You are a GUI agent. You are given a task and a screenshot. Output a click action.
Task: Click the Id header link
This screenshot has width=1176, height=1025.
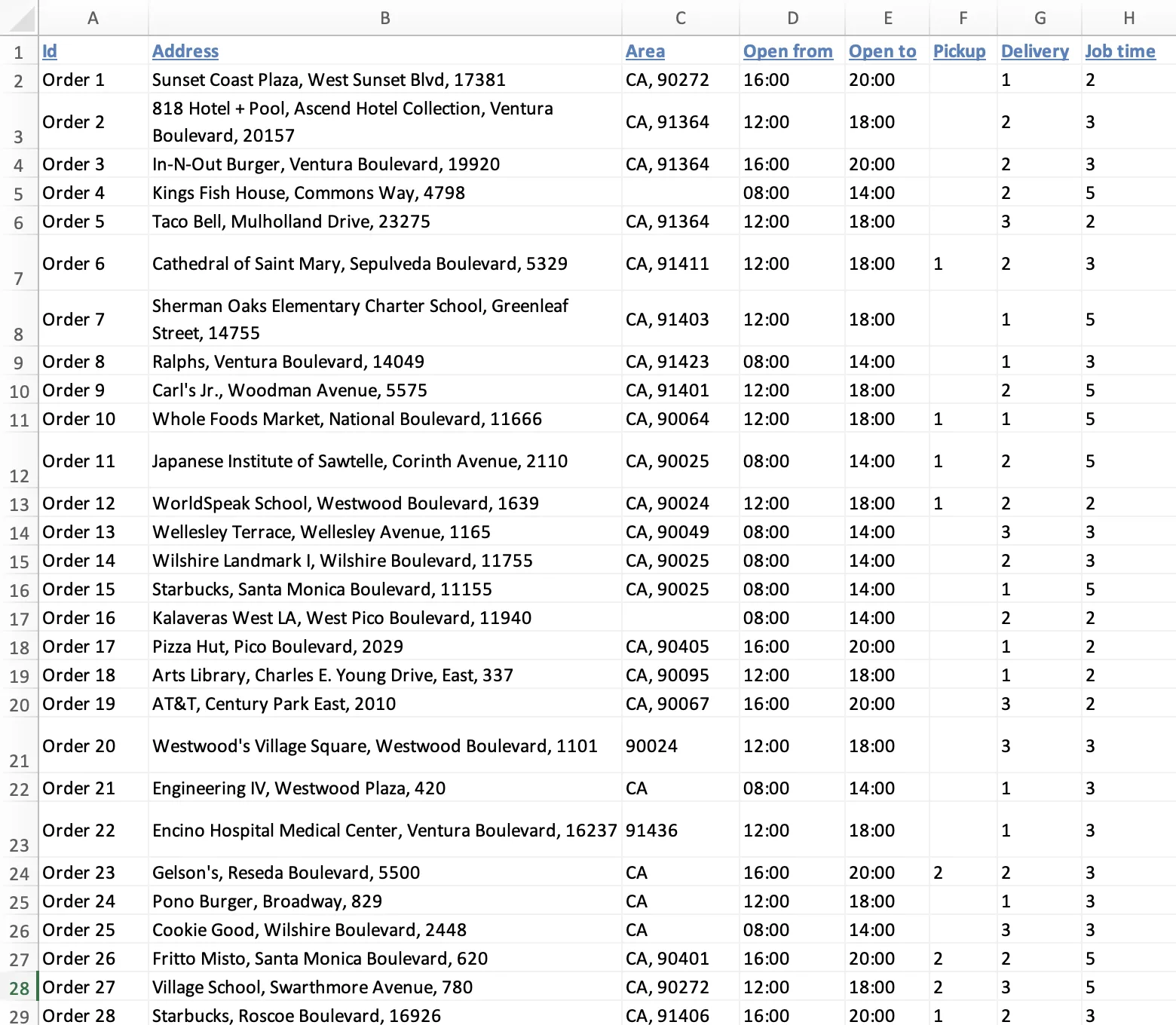point(50,51)
